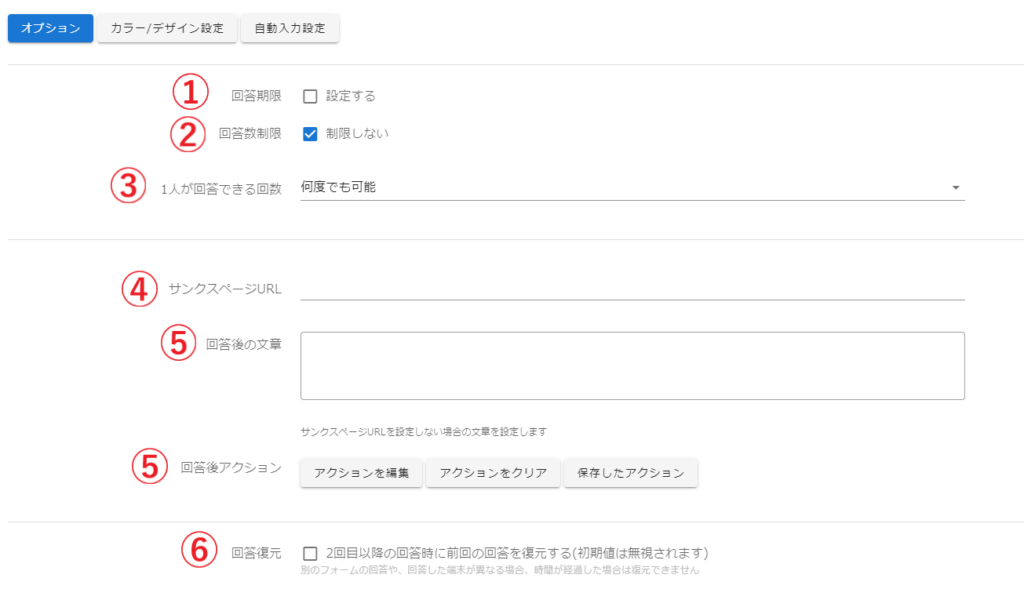The height and width of the screenshot is (611, 1024).
Task: Focus the サンクスページURL input field
Action: (632, 287)
